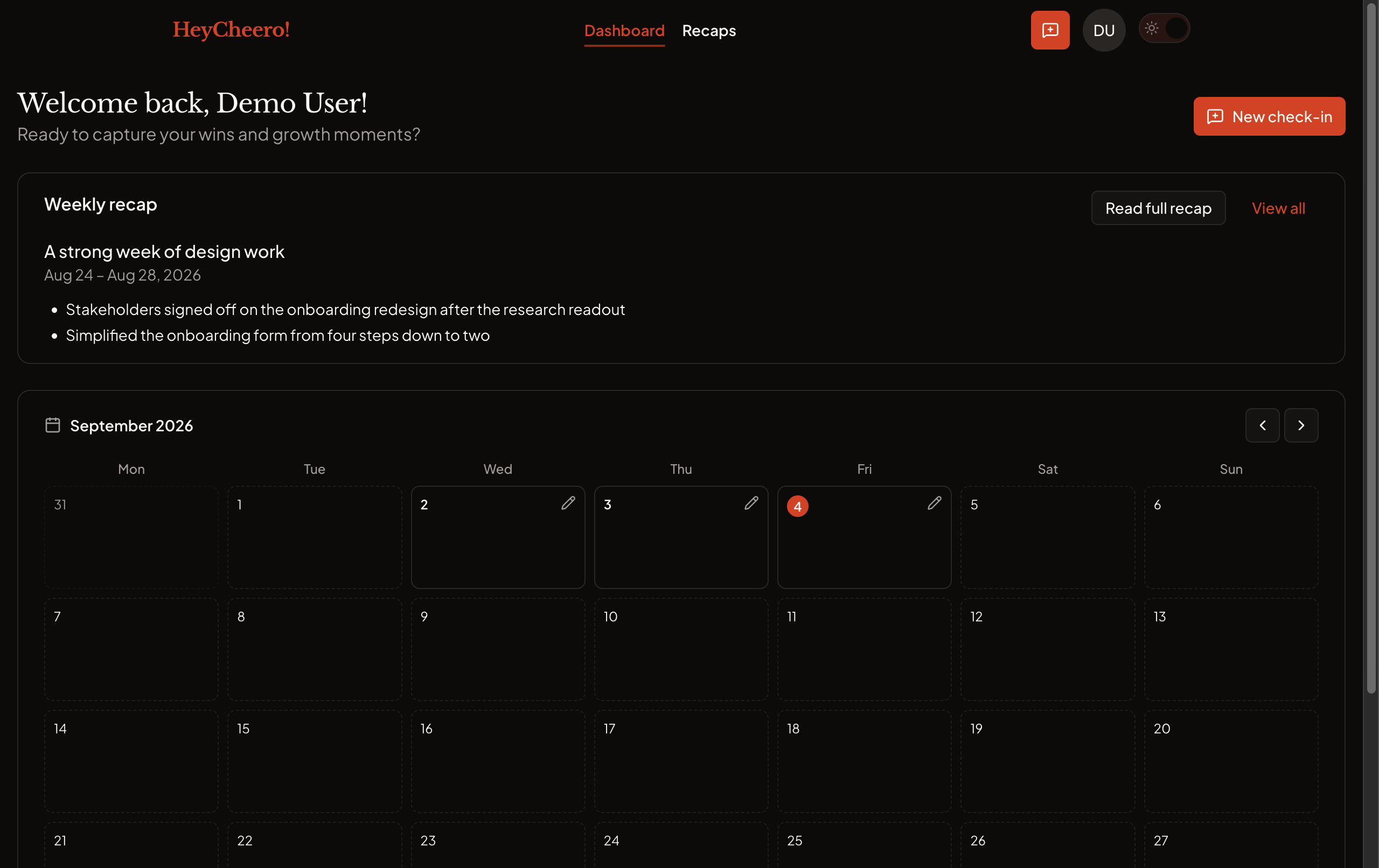Click the Weekly recap heading

click(x=101, y=205)
